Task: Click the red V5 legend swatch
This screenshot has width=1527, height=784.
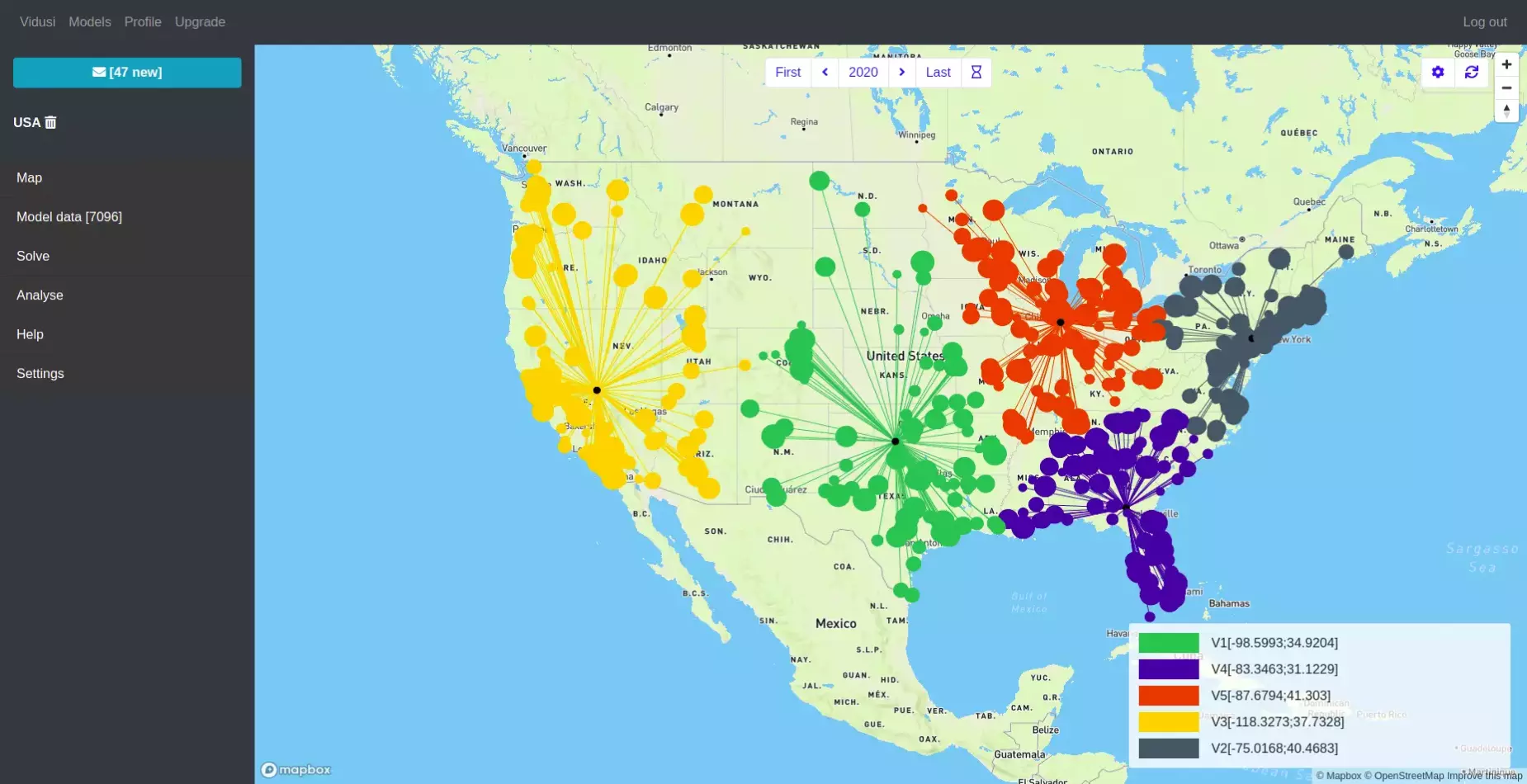Action: tap(1169, 696)
